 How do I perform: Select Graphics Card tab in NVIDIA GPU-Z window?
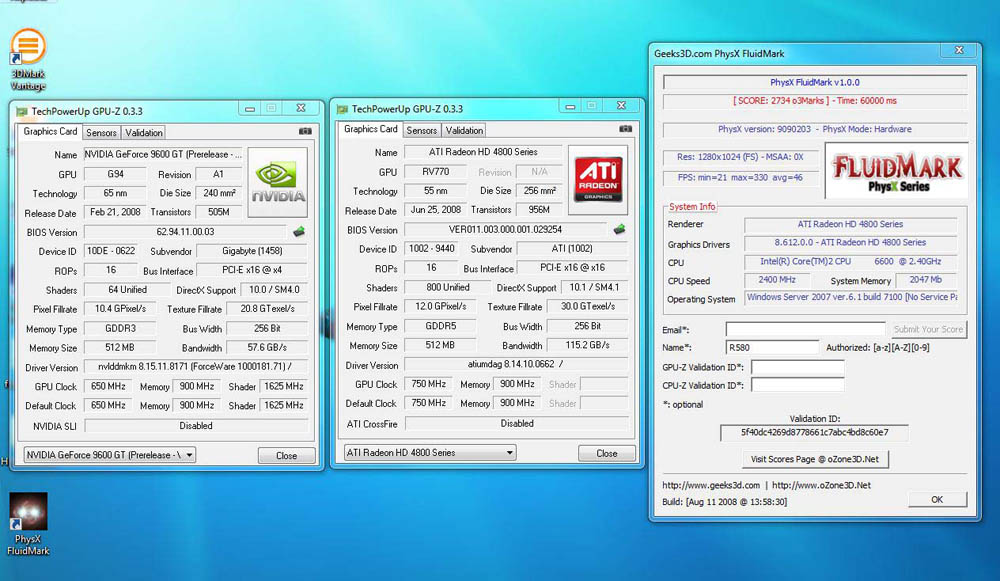[x=50, y=131]
